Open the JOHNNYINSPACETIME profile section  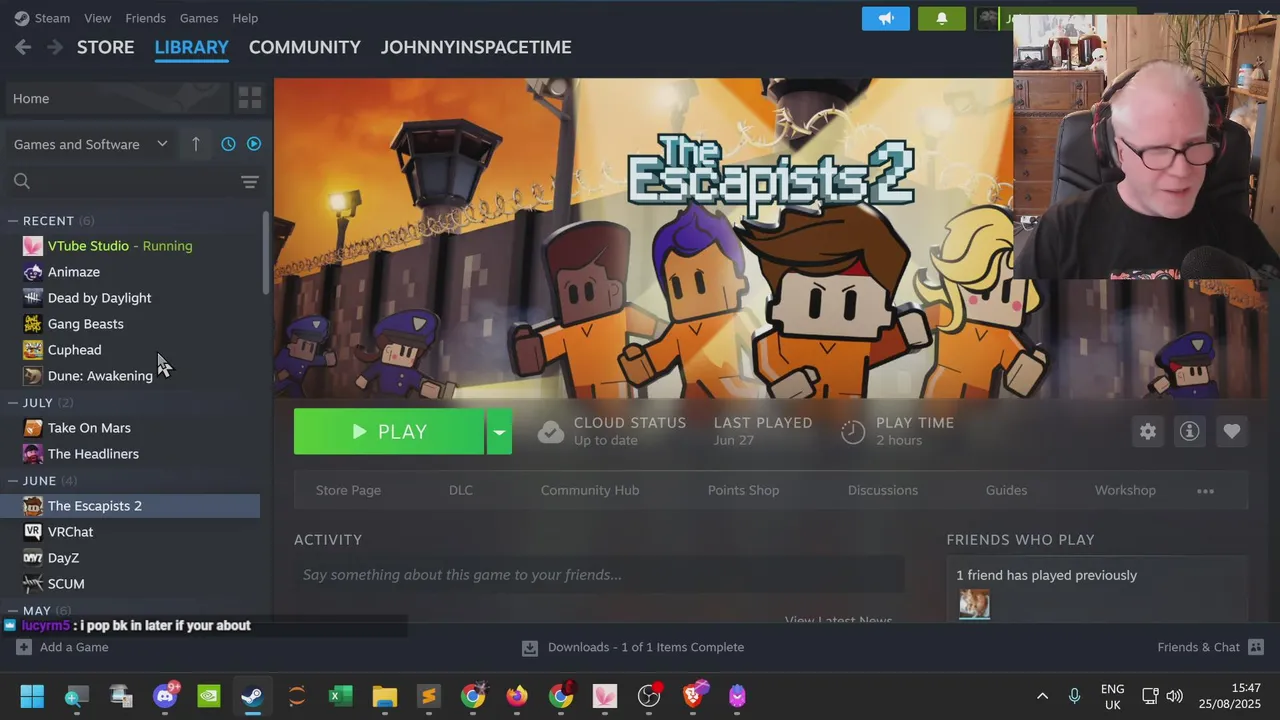(x=476, y=47)
